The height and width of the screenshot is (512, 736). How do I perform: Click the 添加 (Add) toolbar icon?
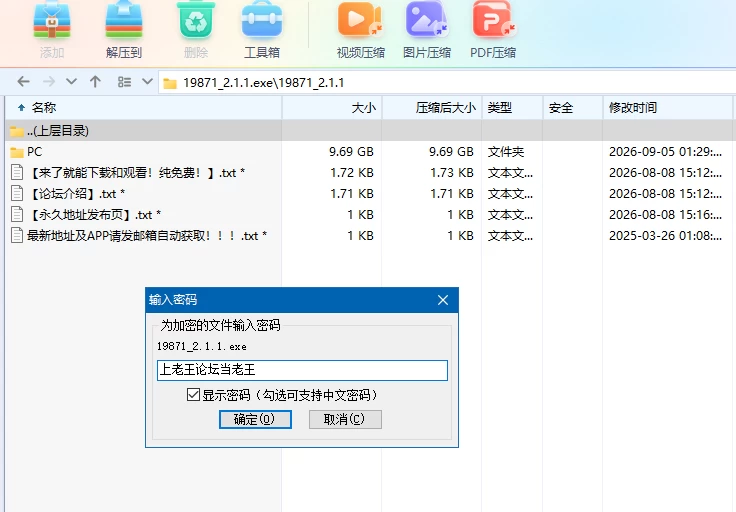pyautogui.click(x=52, y=21)
